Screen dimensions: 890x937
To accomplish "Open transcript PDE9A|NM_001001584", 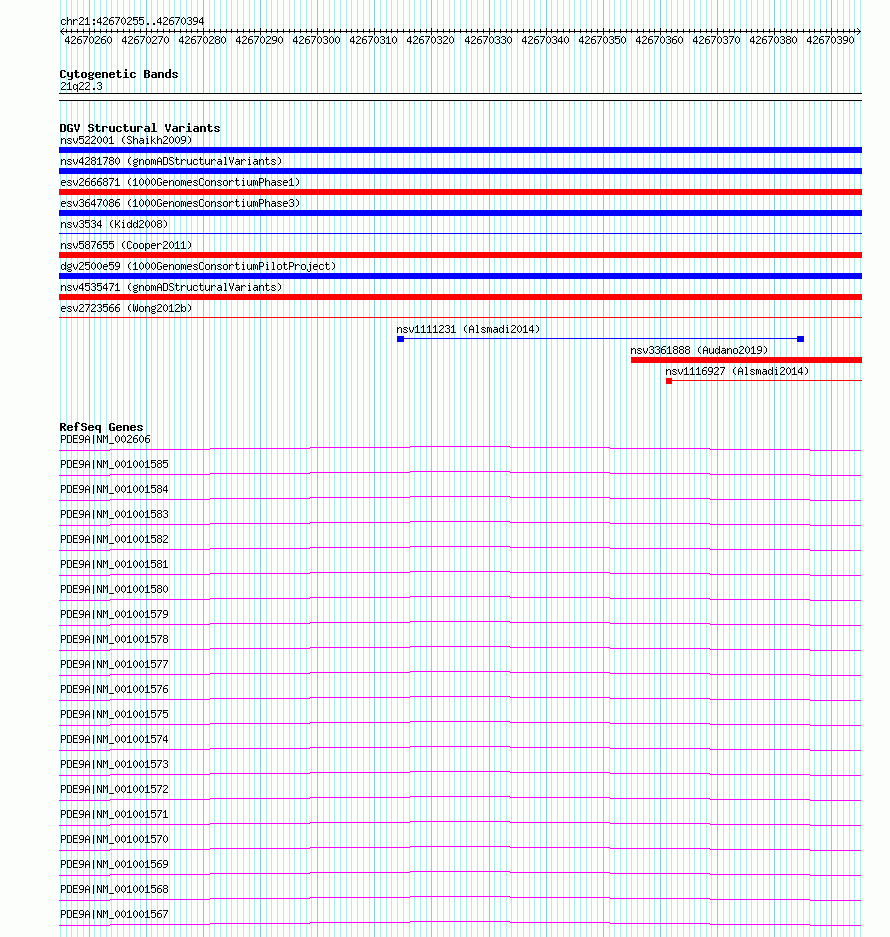I will click(114, 489).
